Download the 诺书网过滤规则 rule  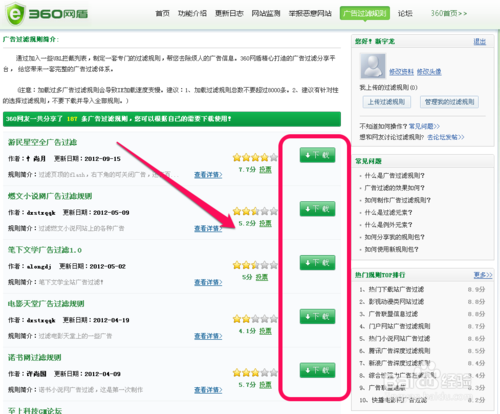tap(317, 370)
